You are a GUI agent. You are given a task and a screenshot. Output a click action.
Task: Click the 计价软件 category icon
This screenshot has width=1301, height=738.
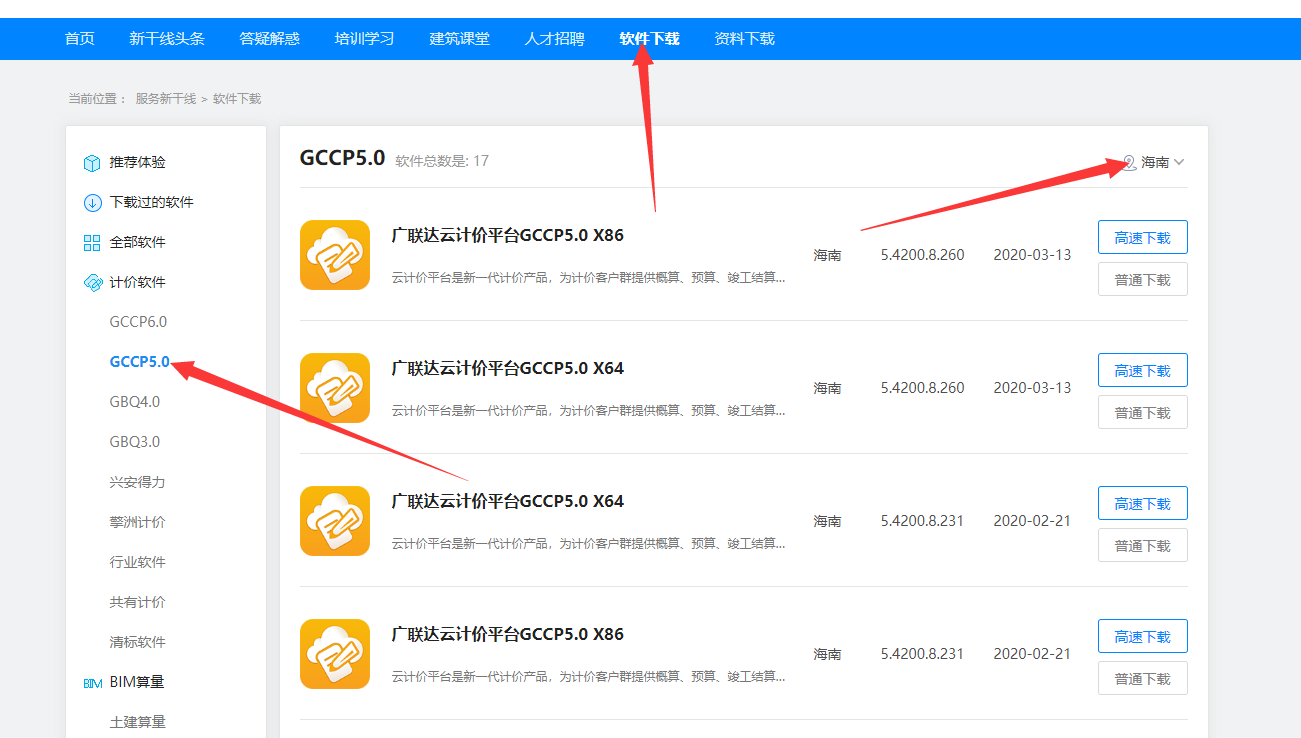point(92,282)
